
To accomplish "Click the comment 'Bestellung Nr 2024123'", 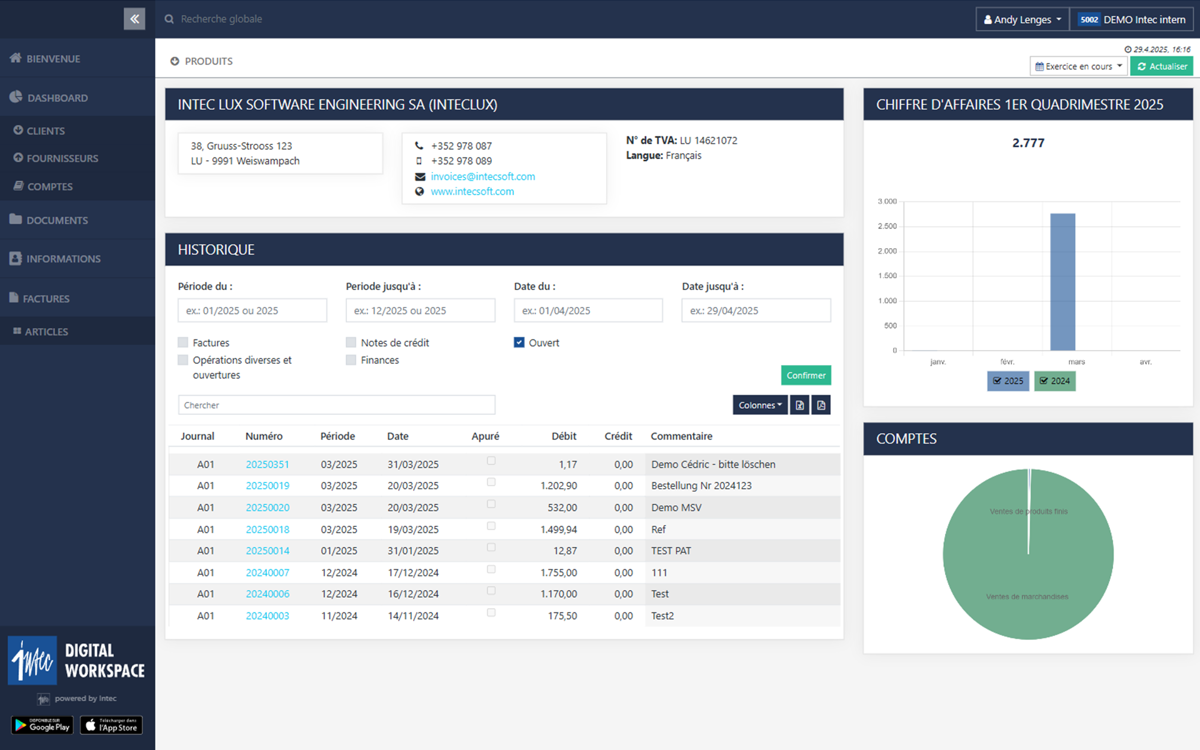I will [701, 486].
